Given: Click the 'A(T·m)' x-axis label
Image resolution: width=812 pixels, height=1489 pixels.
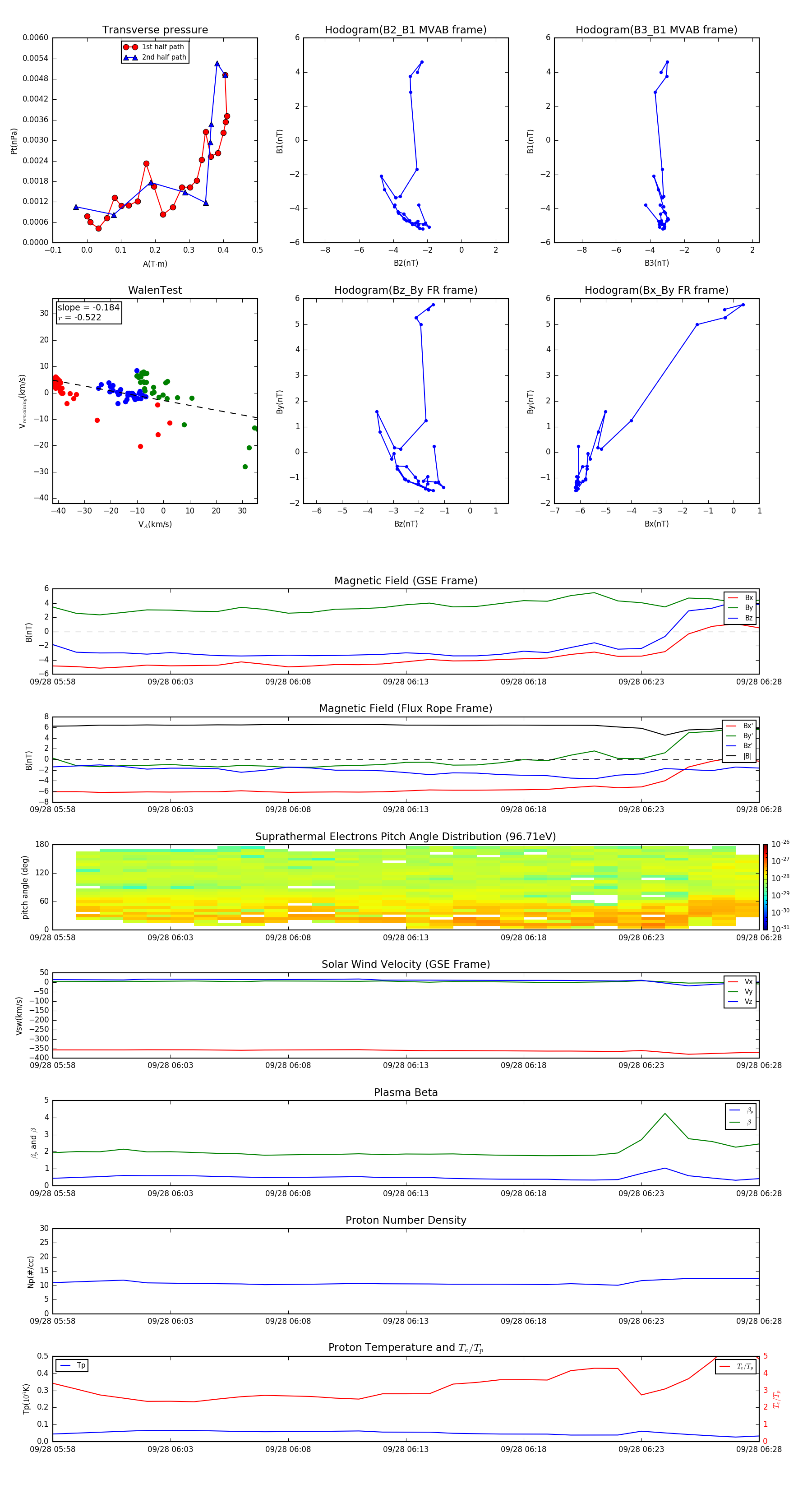Looking at the screenshot, I should tap(155, 264).
